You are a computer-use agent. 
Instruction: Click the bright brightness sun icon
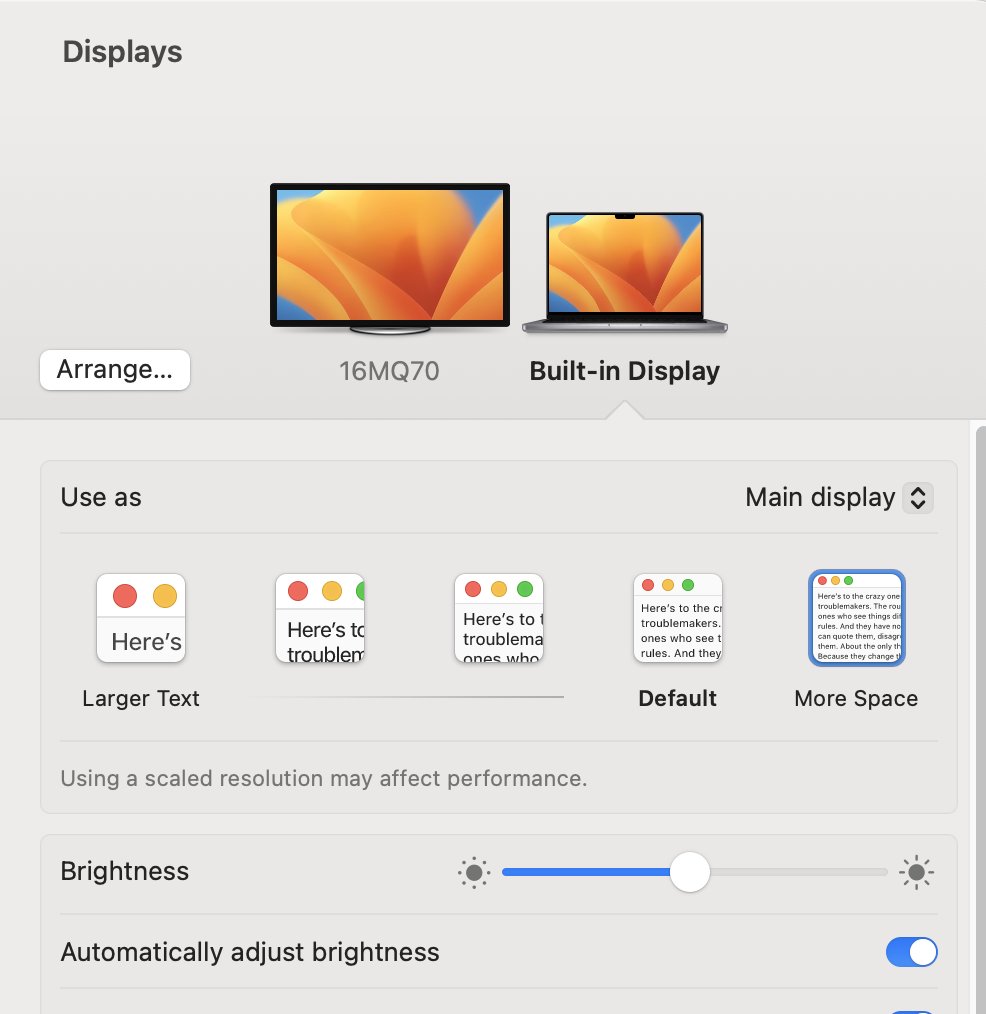916,872
